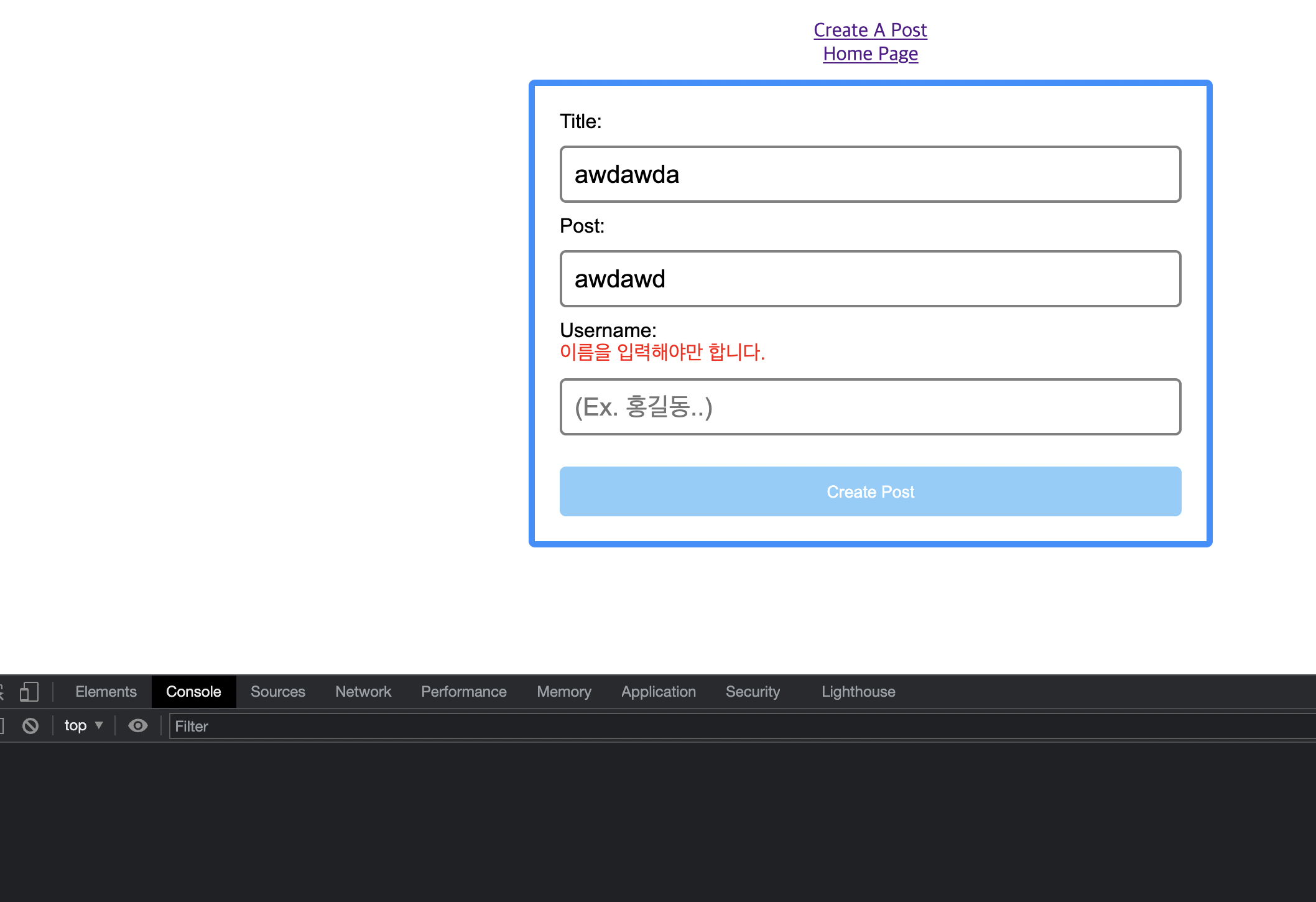
Task: Toggle the device toolbar icon
Action: coord(29,692)
